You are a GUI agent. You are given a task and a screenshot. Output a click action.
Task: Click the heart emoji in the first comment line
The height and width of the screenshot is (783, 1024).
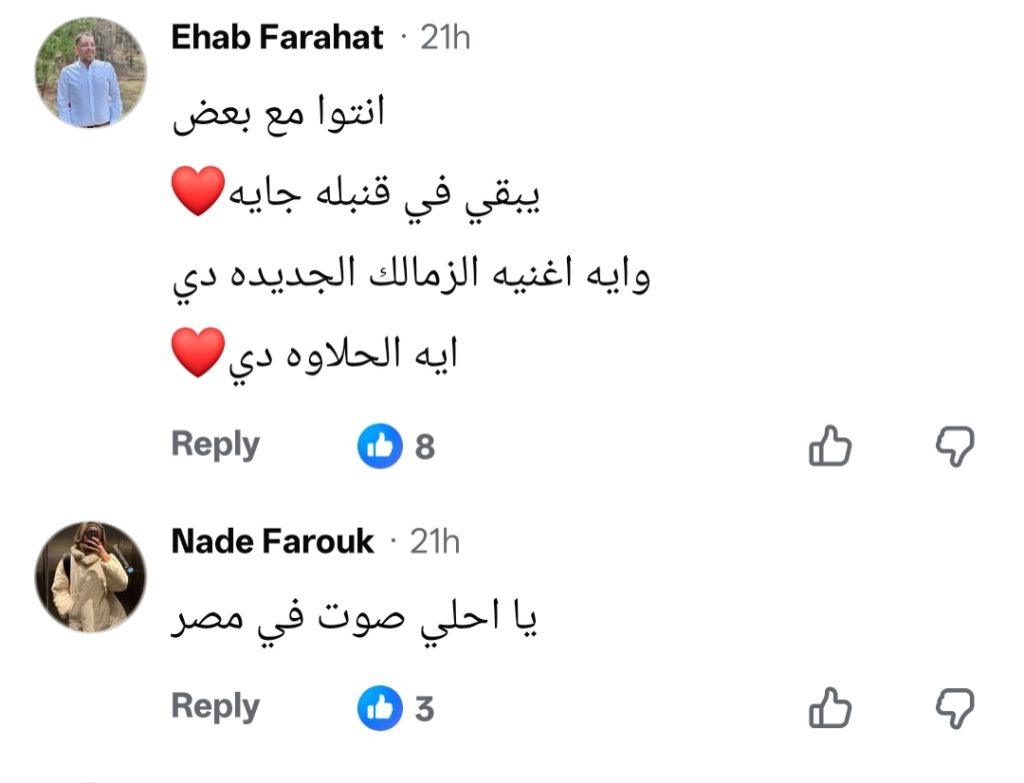(196, 191)
